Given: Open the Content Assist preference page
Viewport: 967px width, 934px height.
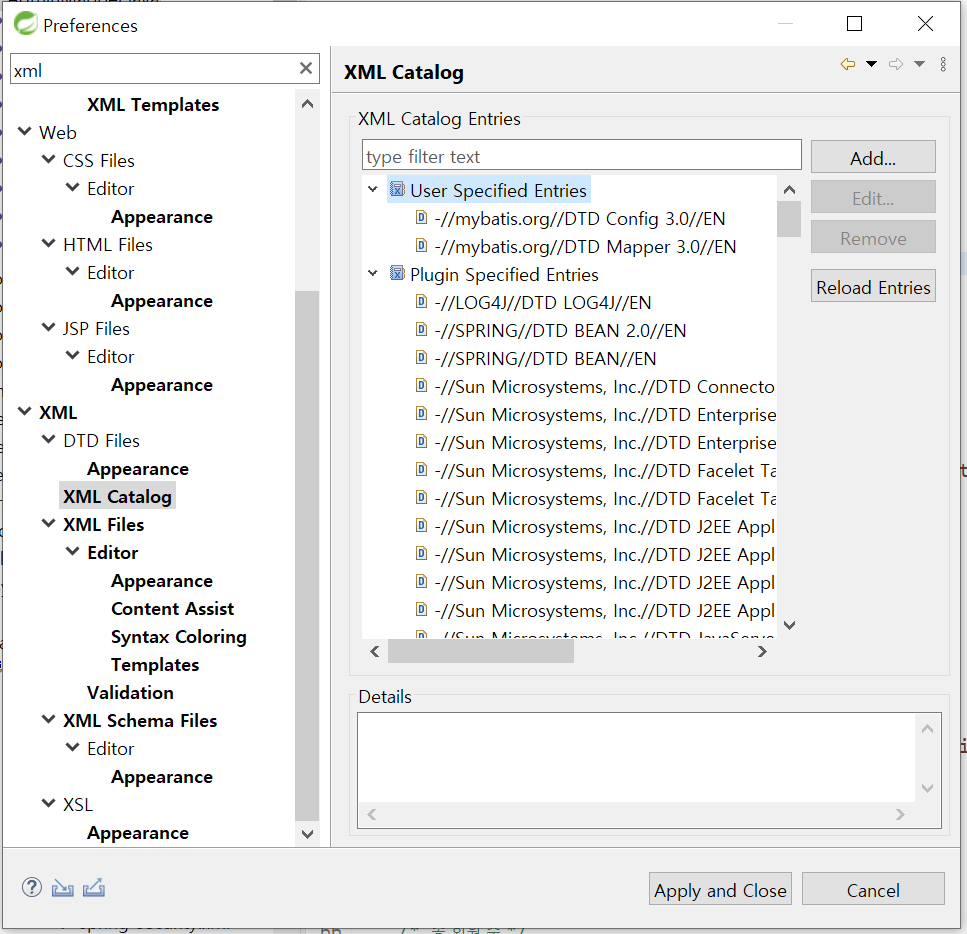Looking at the screenshot, I should pyautogui.click(x=173, y=609).
